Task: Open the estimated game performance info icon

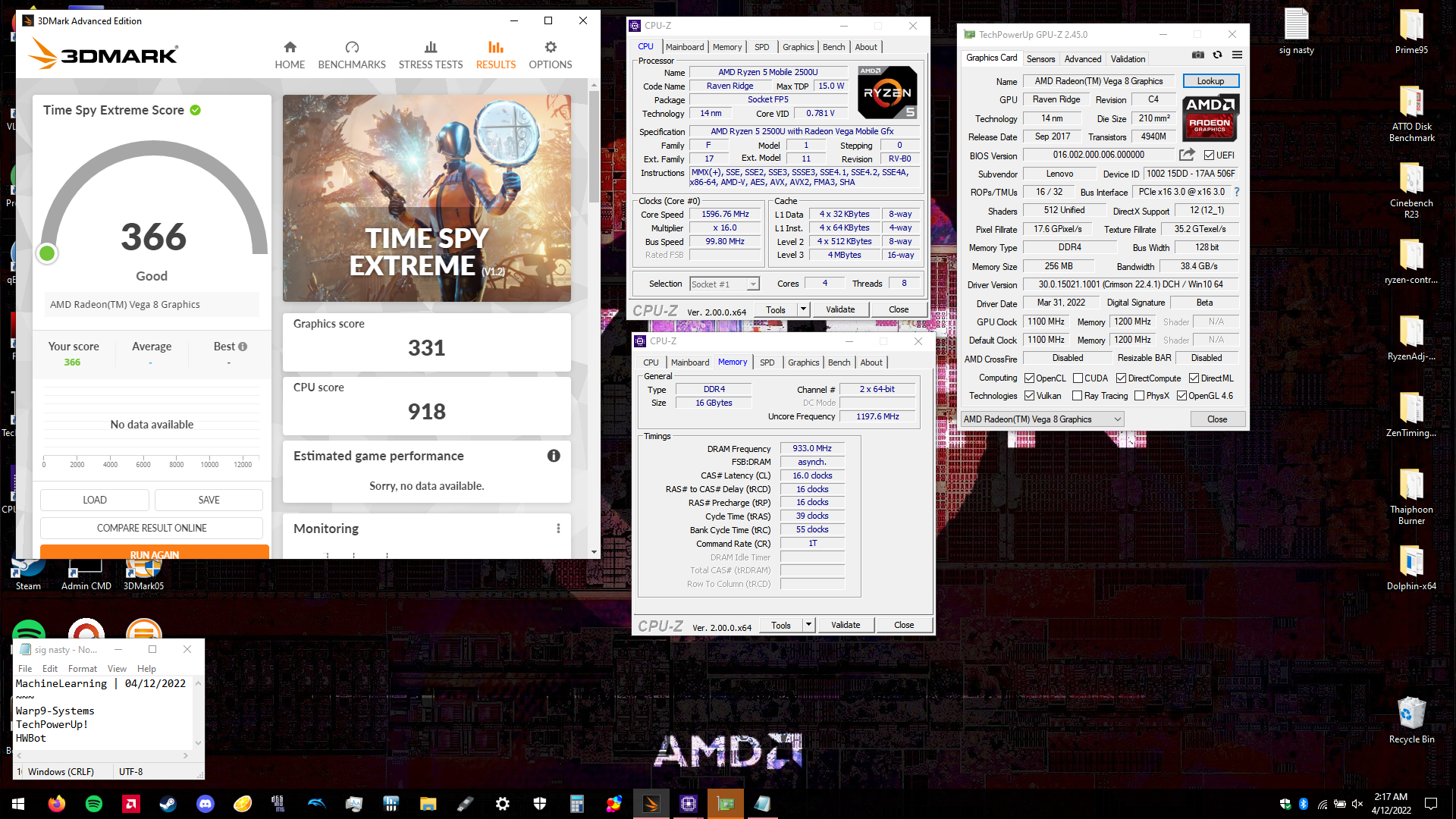Action: [554, 456]
